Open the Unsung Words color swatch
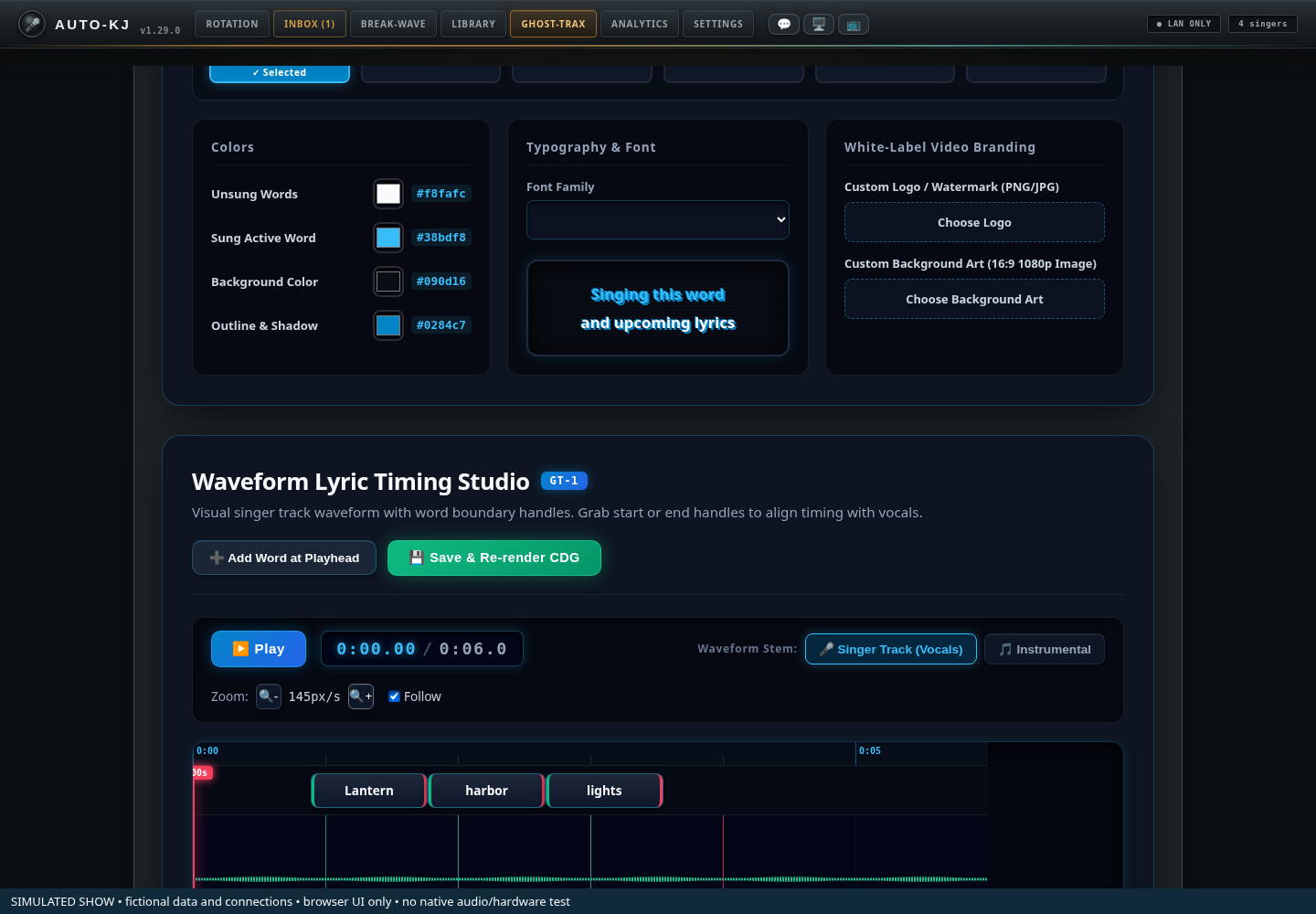 tap(388, 194)
